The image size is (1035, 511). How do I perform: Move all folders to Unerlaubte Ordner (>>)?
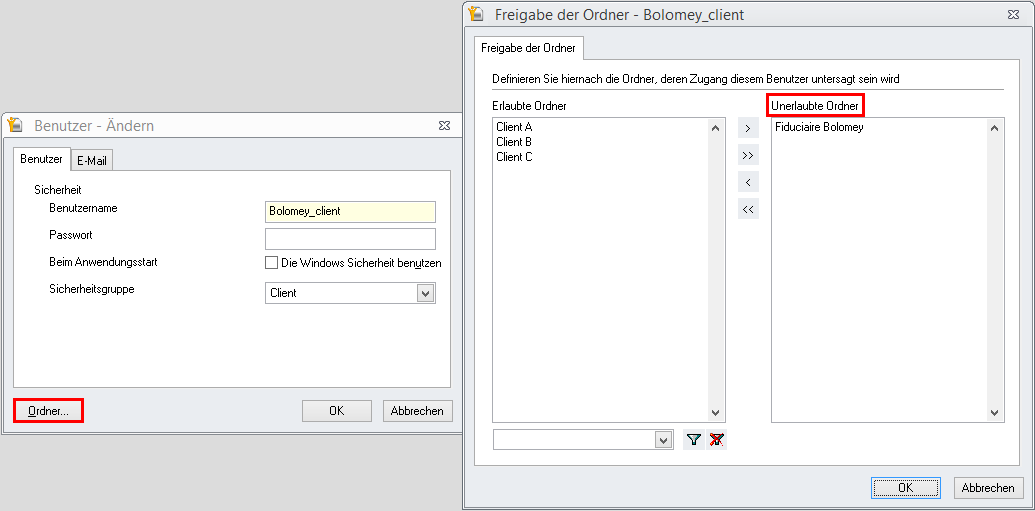(x=748, y=156)
